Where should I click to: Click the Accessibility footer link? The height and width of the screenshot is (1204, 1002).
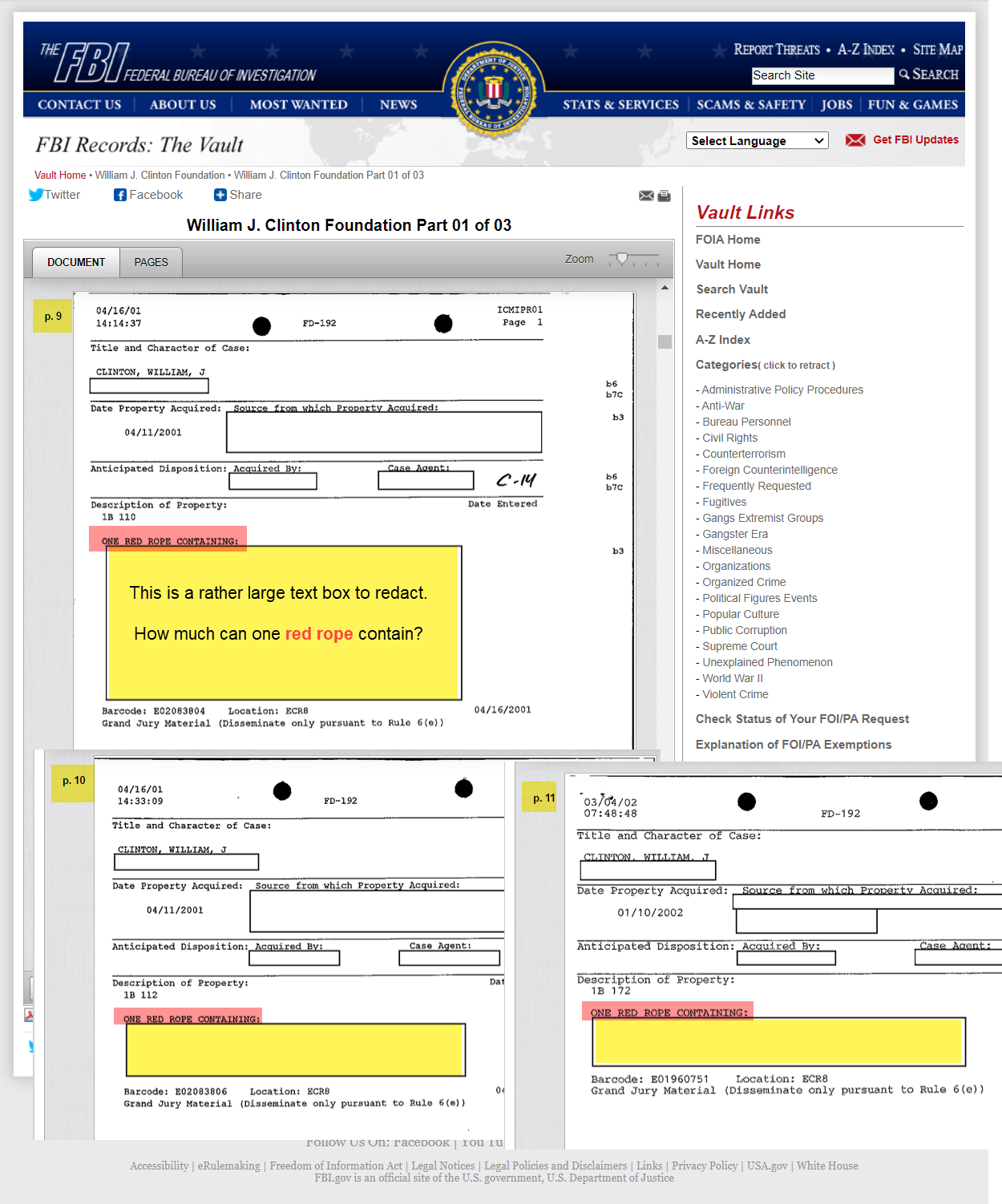pos(160,1166)
